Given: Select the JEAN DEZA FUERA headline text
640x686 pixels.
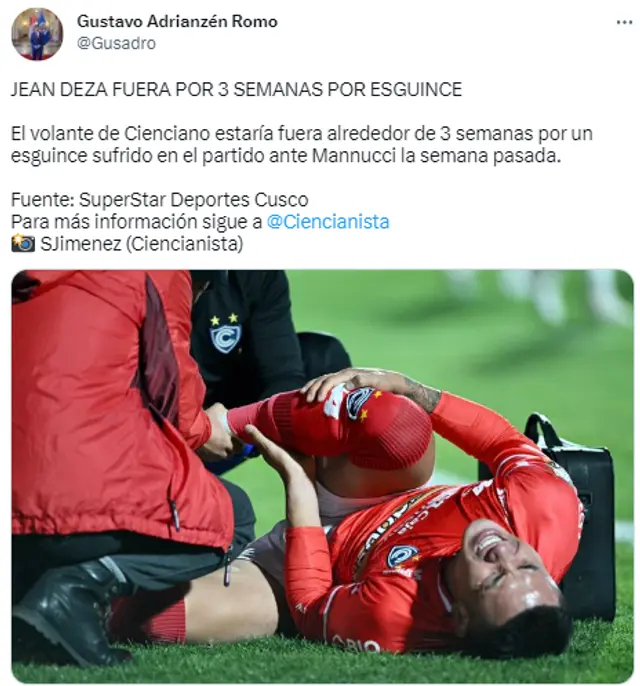Looking at the screenshot, I should pyautogui.click(x=236, y=90).
